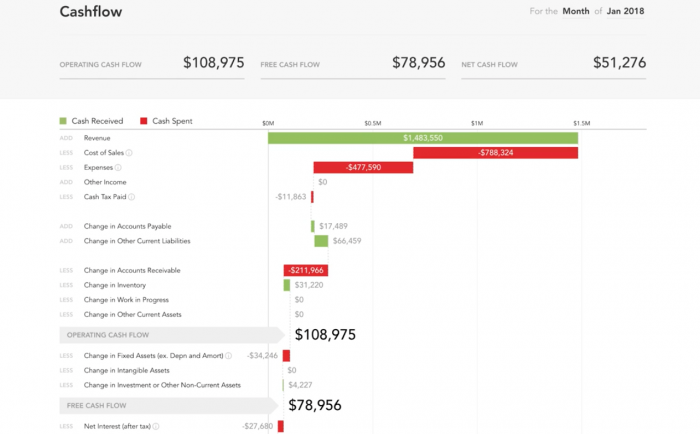Click the -$27,680 value
The image size is (700, 434).
257,426
